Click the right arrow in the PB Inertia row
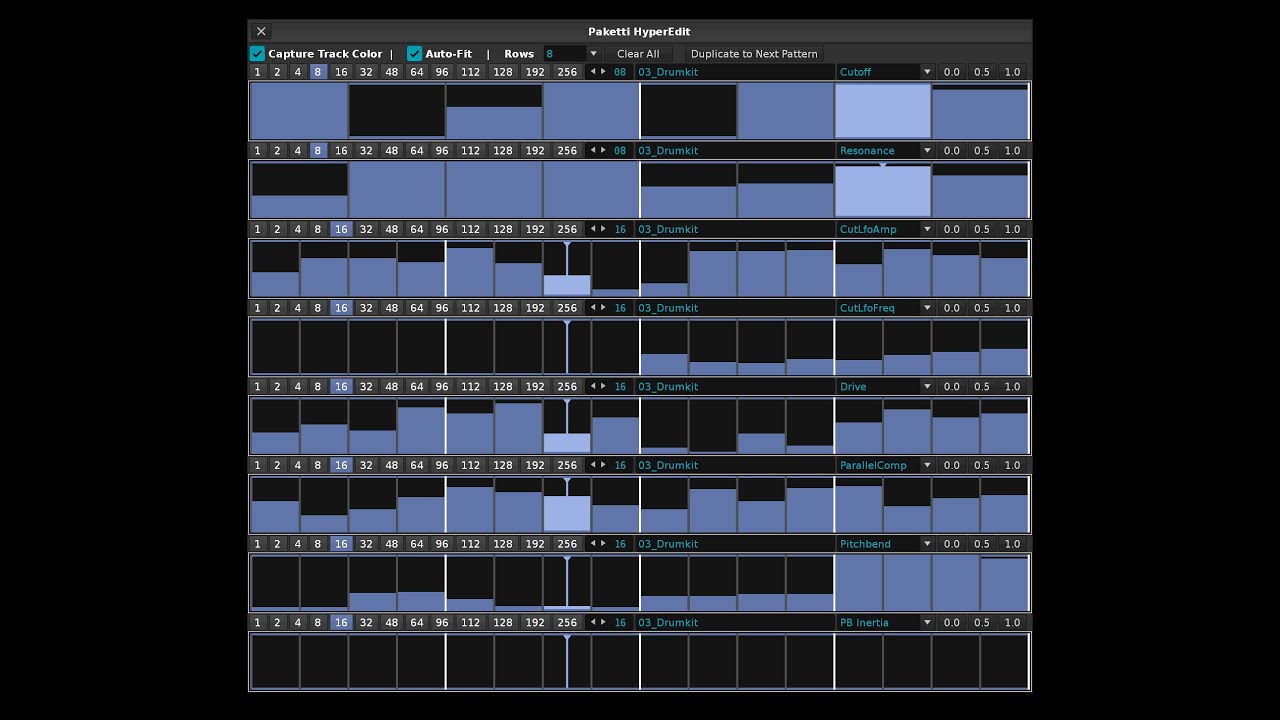The image size is (1280, 720). [x=603, y=623]
